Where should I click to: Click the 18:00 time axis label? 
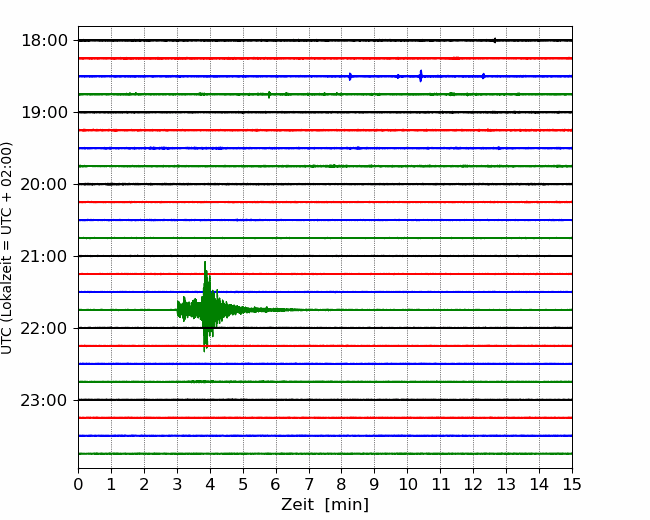(x=44, y=41)
